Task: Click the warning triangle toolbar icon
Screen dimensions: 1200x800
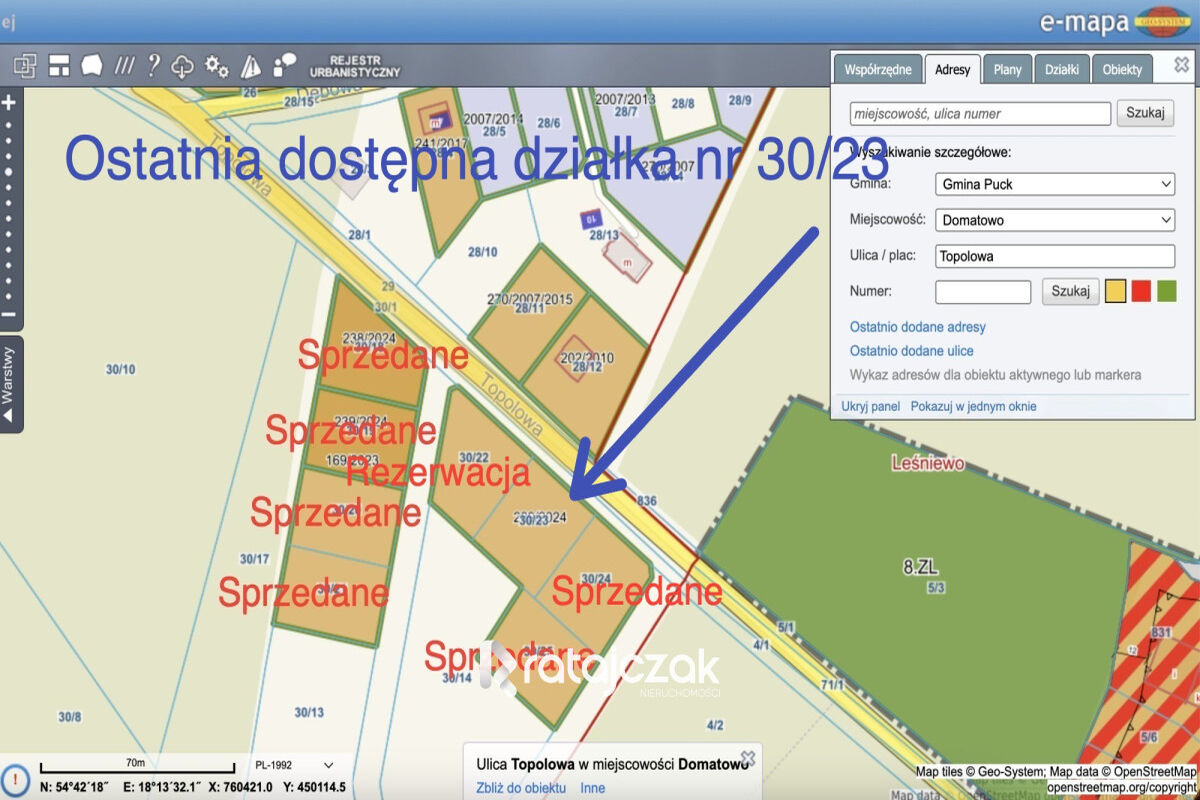Action: click(x=251, y=66)
